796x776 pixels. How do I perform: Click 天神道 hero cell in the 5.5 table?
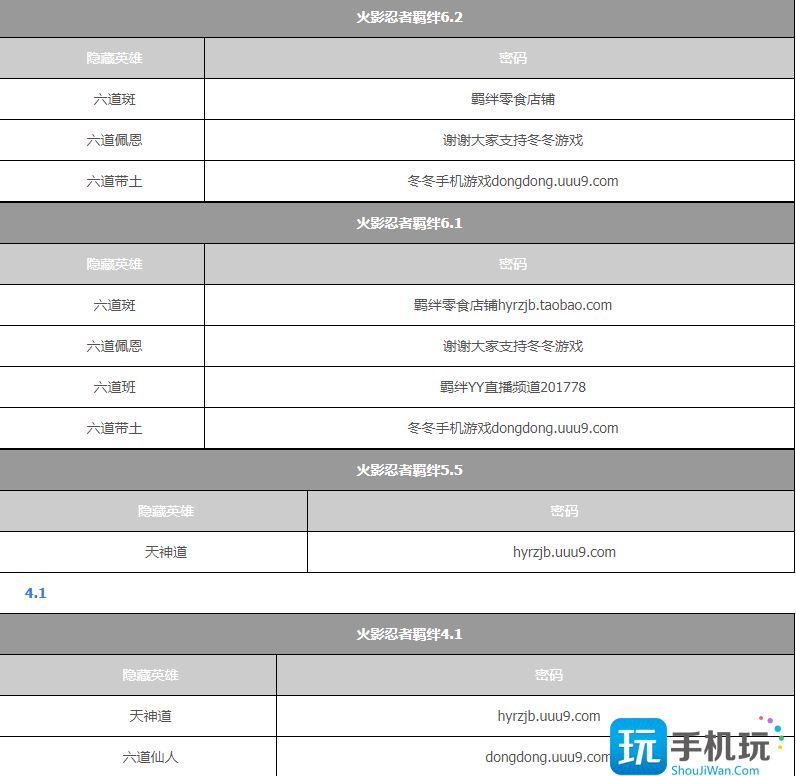coord(153,552)
